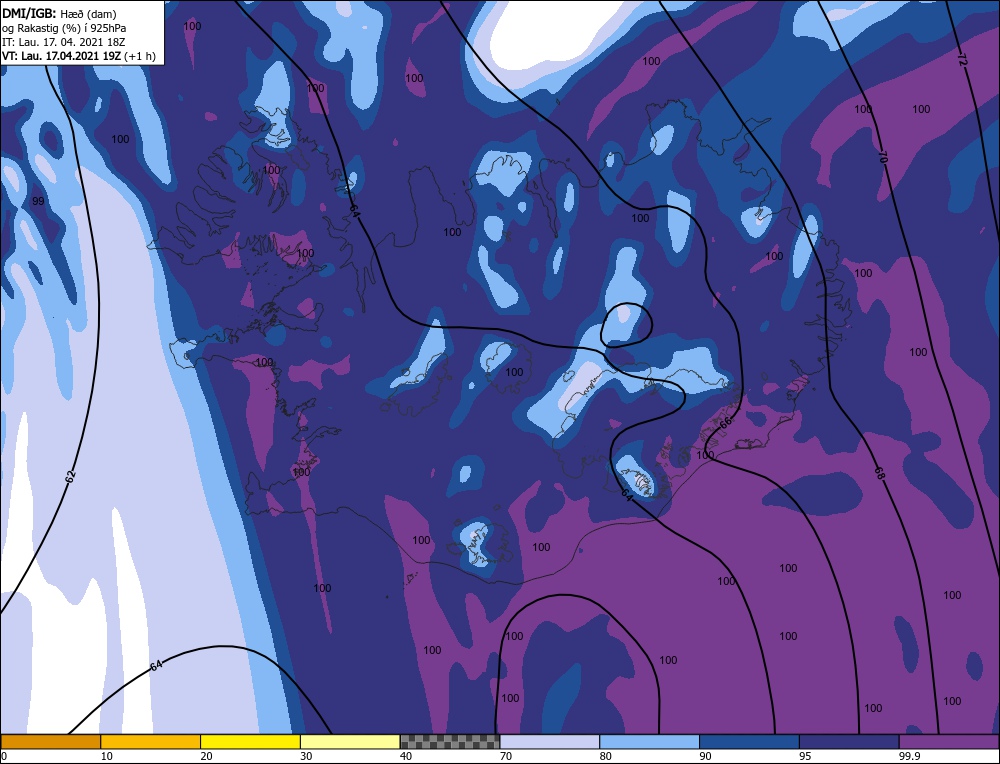Click the '72' contour line label
The width and height of the screenshot is (1000, 764).
coord(962,61)
